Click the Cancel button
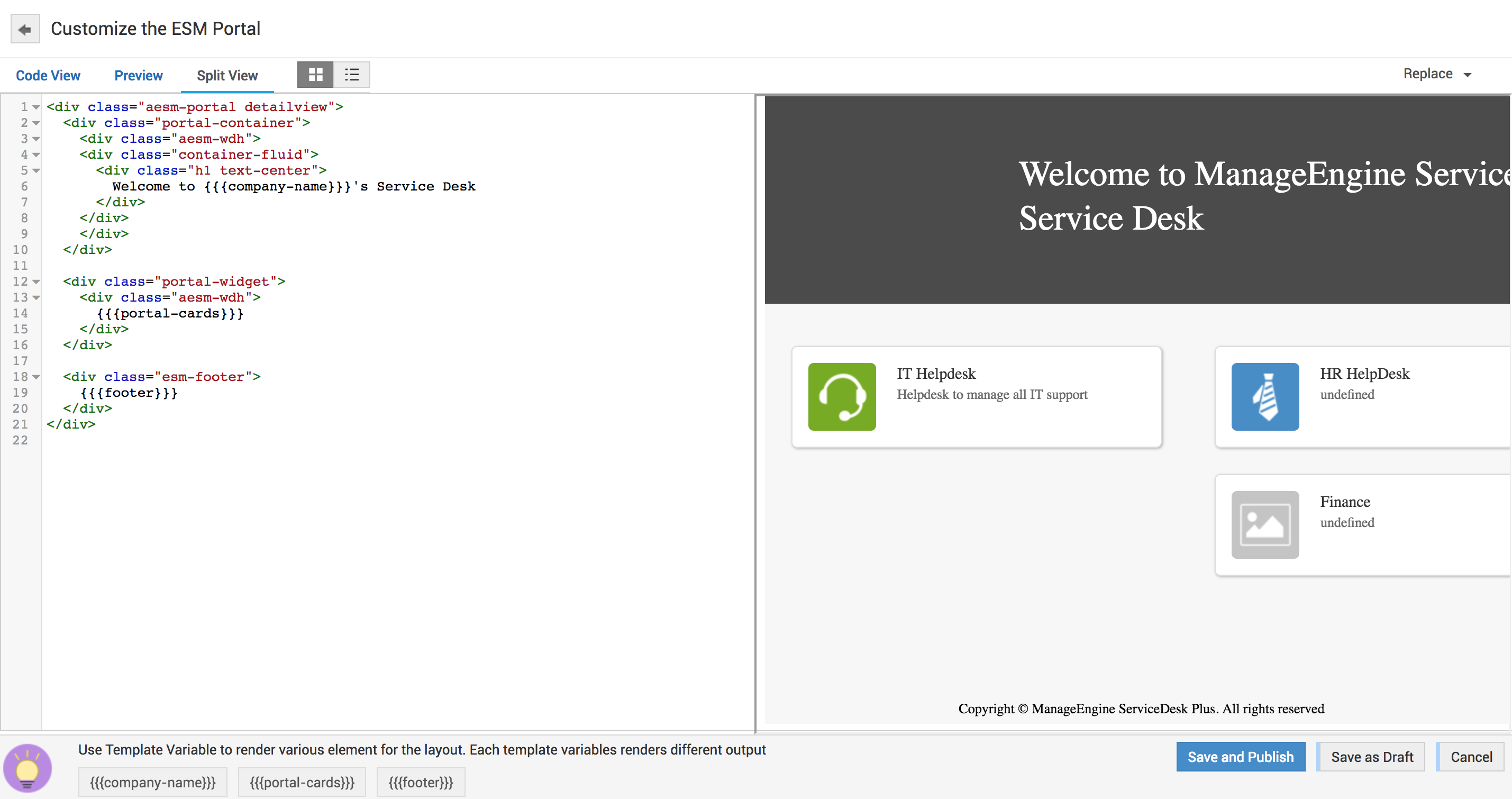The image size is (1512, 799). point(1471,757)
